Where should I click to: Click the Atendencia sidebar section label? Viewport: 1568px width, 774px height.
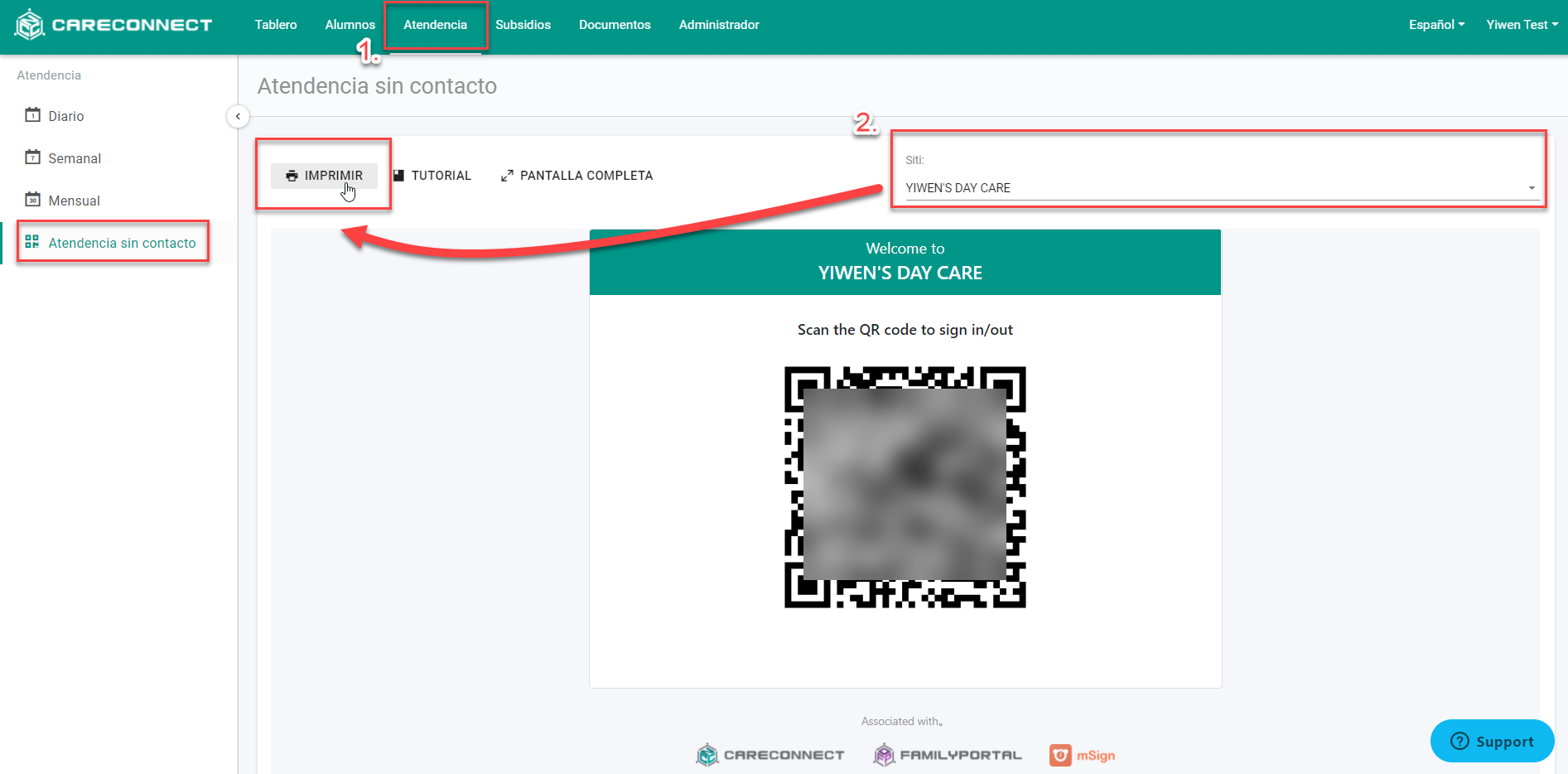(x=49, y=75)
